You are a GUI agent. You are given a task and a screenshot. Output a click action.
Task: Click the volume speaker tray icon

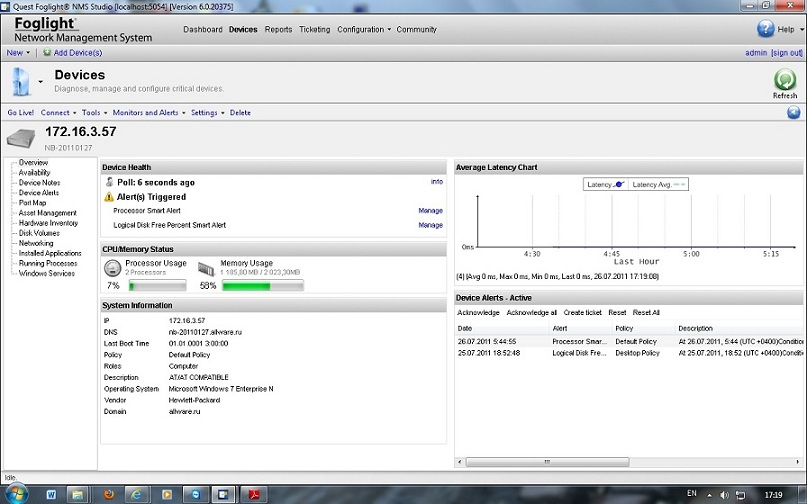[x=725, y=495]
